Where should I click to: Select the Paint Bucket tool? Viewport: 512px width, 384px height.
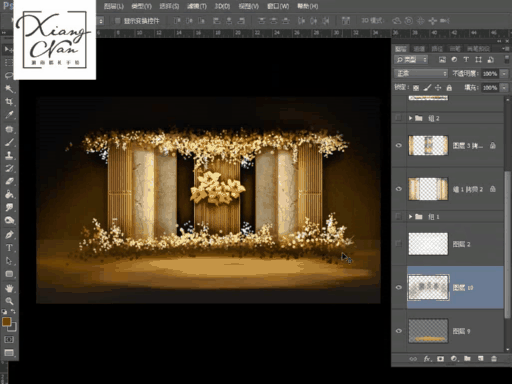pyautogui.click(x=9, y=194)
